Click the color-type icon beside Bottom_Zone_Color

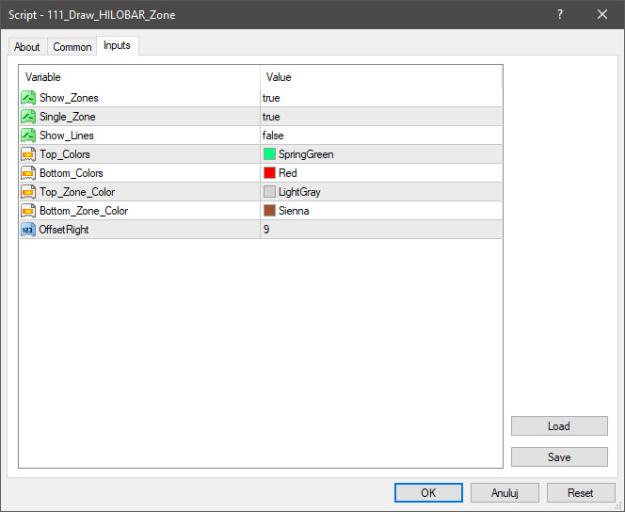point(28,210)
